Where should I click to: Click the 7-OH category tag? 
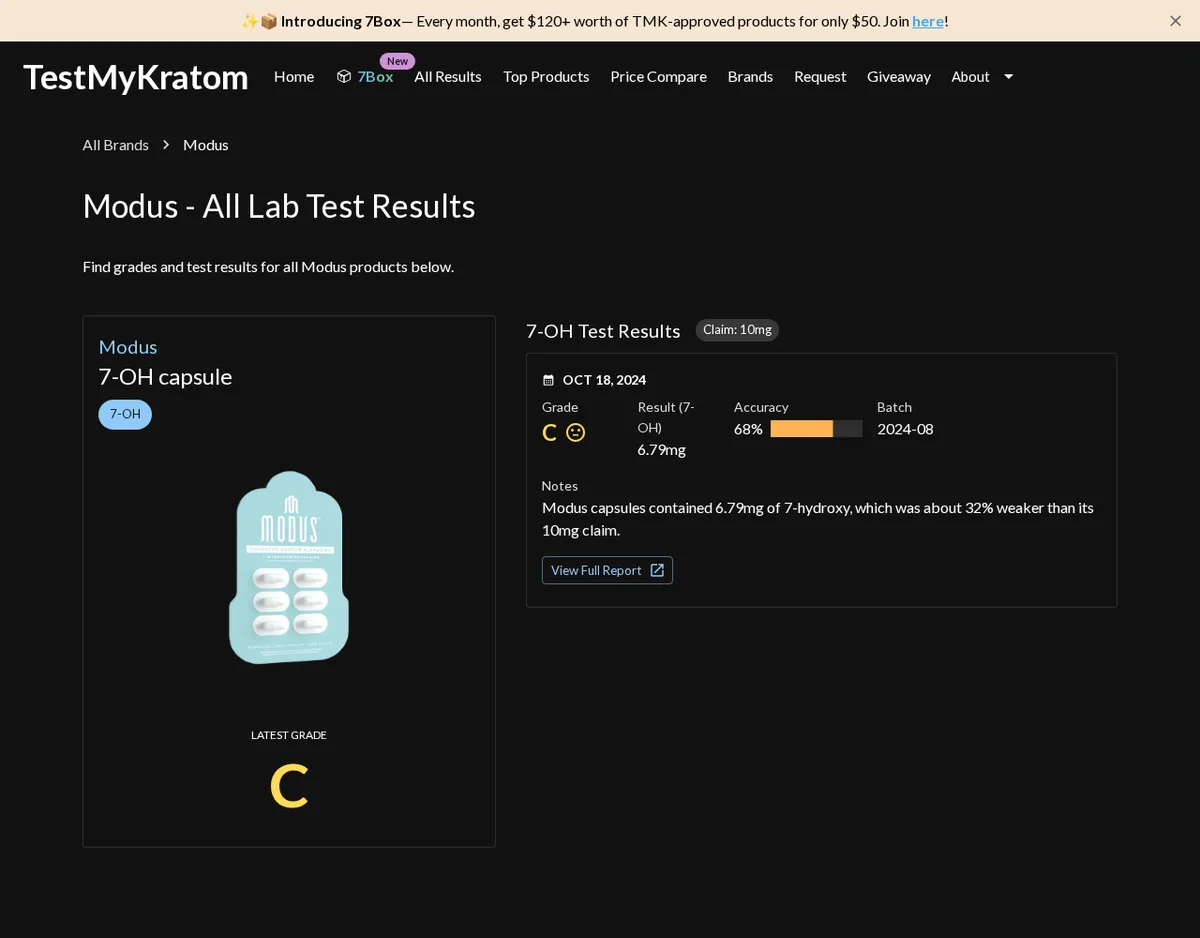tap(125, 414)
